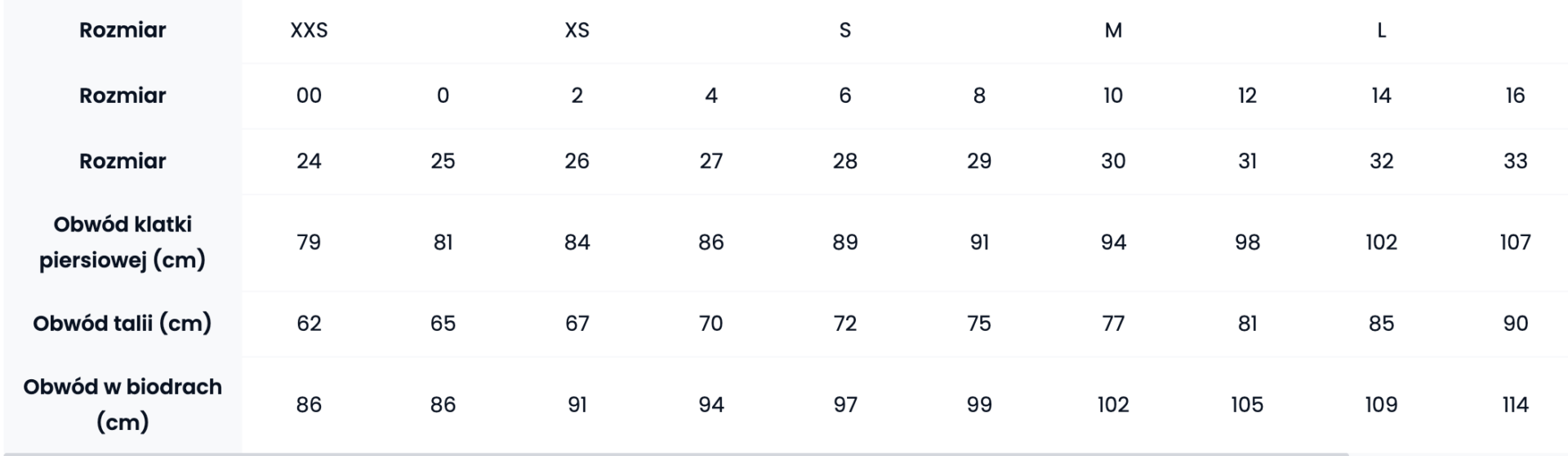Select chest circumference value 79

coord(309,242)
